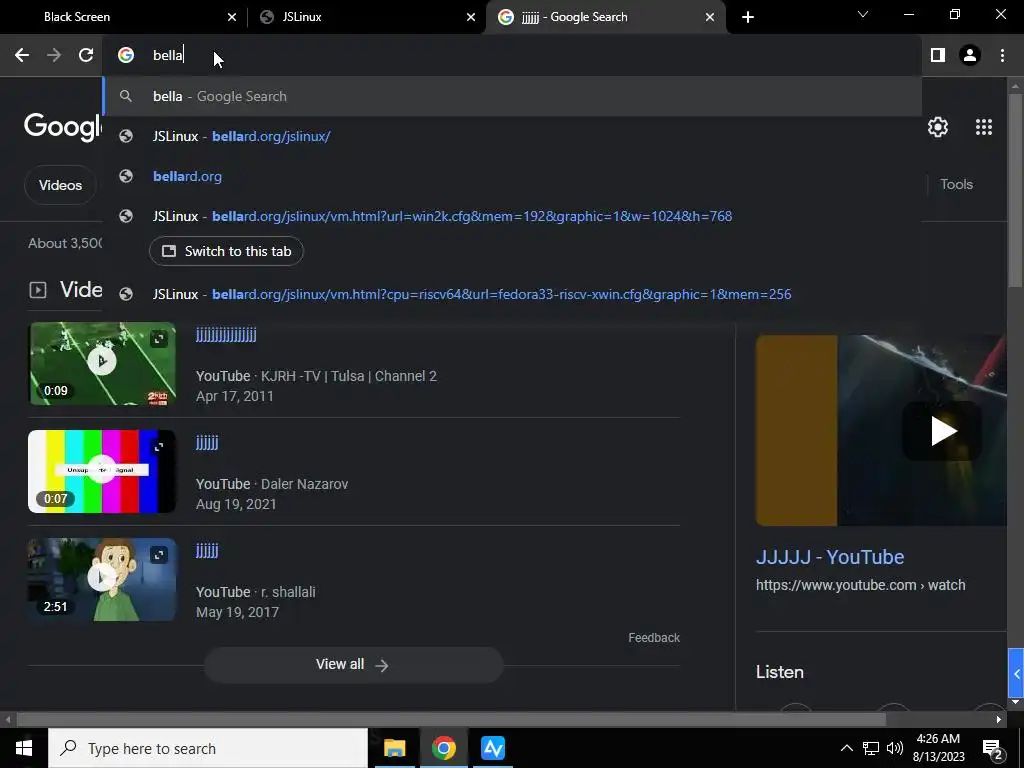Open the notification center icon
This screenshot has height=768, width=1024.
click(x=993, y=748)
